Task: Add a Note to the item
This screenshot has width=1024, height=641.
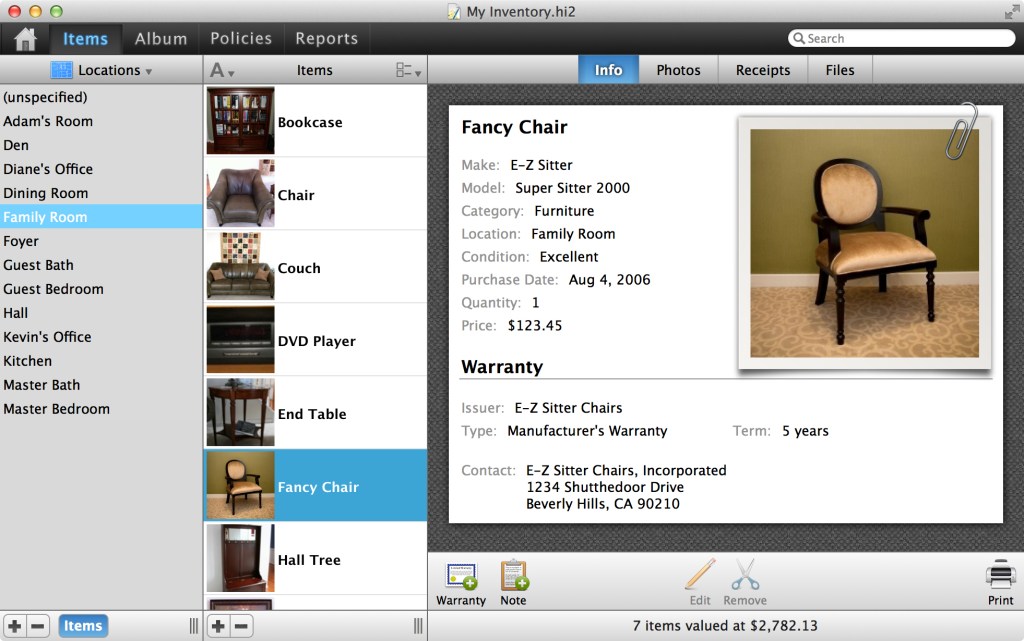Action: 513,582
